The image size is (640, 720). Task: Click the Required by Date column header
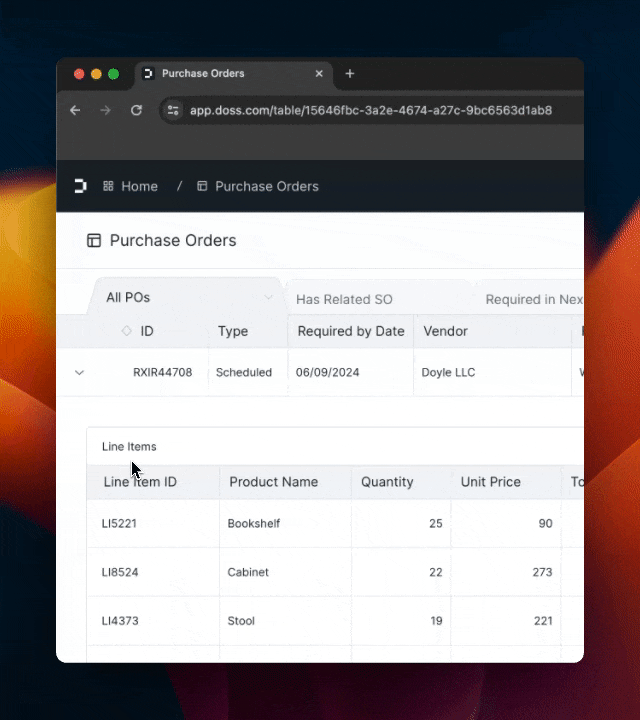[351, 331]
